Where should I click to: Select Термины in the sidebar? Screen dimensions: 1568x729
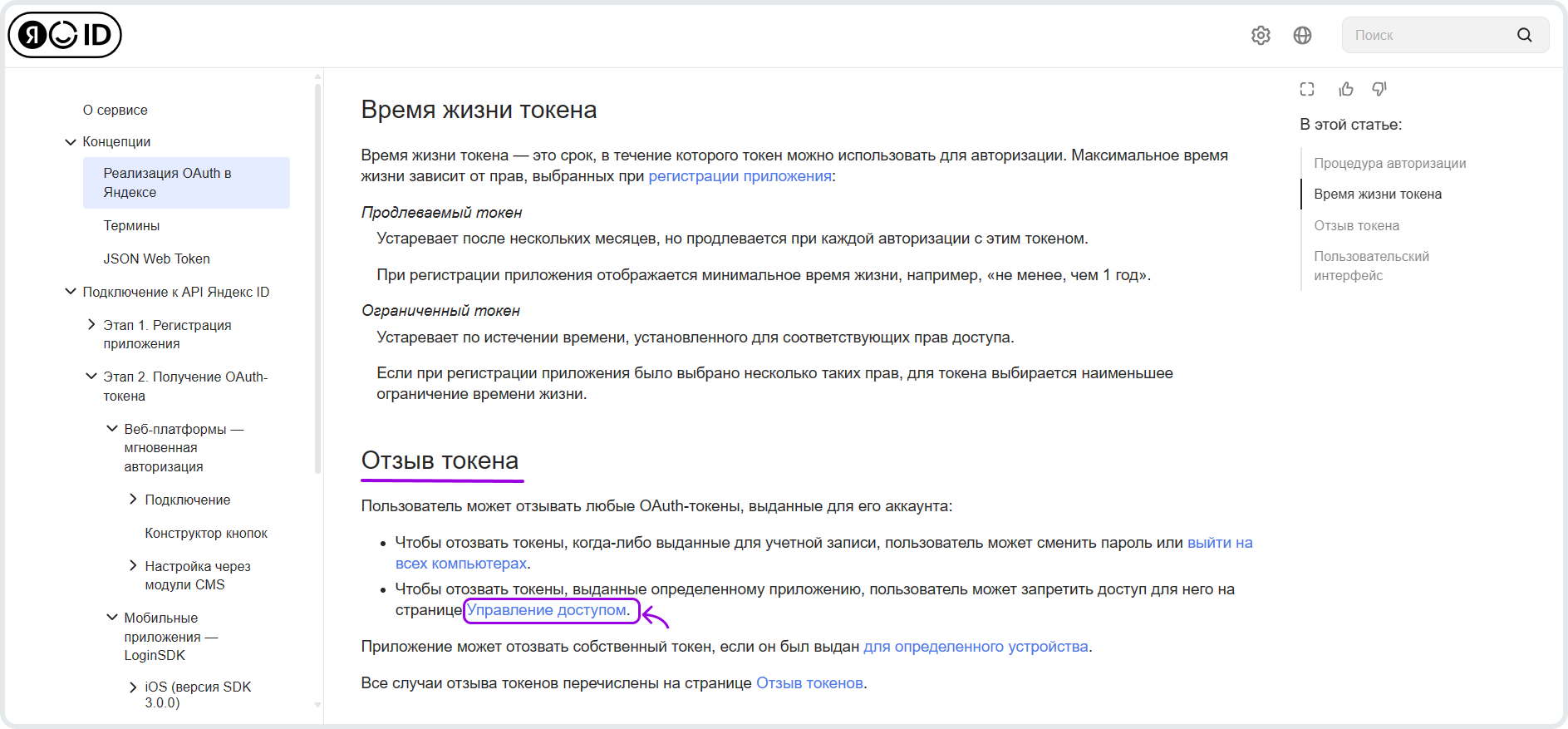(x=131, y=225)
